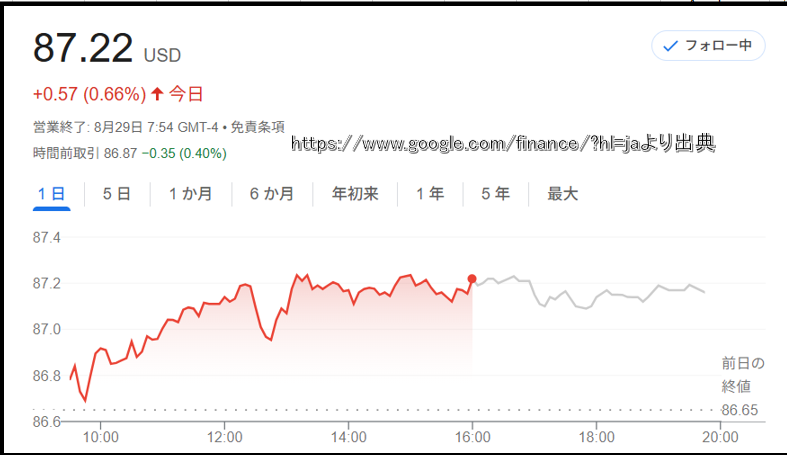Viewport: 787px width, 455px height.
Task: Click the red closing price dot at 16:00
Action: click(472, 279)
